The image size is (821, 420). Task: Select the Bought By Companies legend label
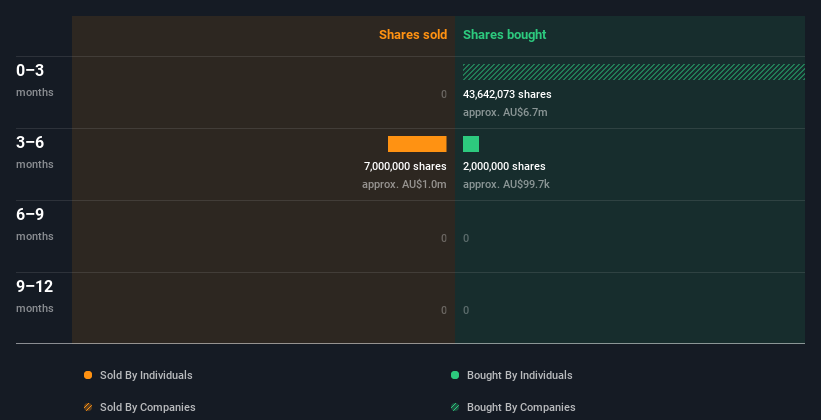click(521, 407)
